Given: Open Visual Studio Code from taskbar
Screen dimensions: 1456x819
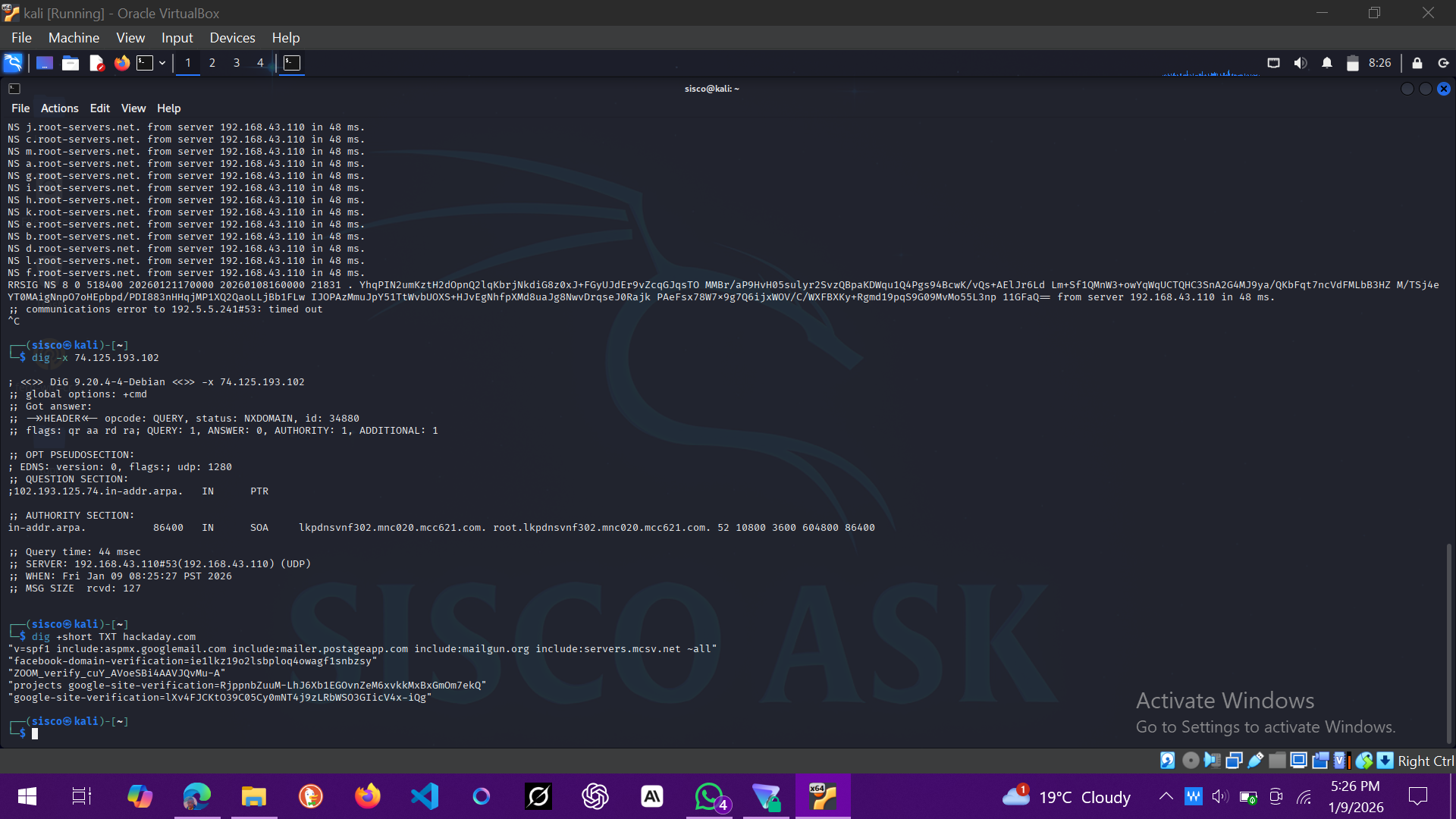Looking at the screenshot, I should tap(425, 796).
